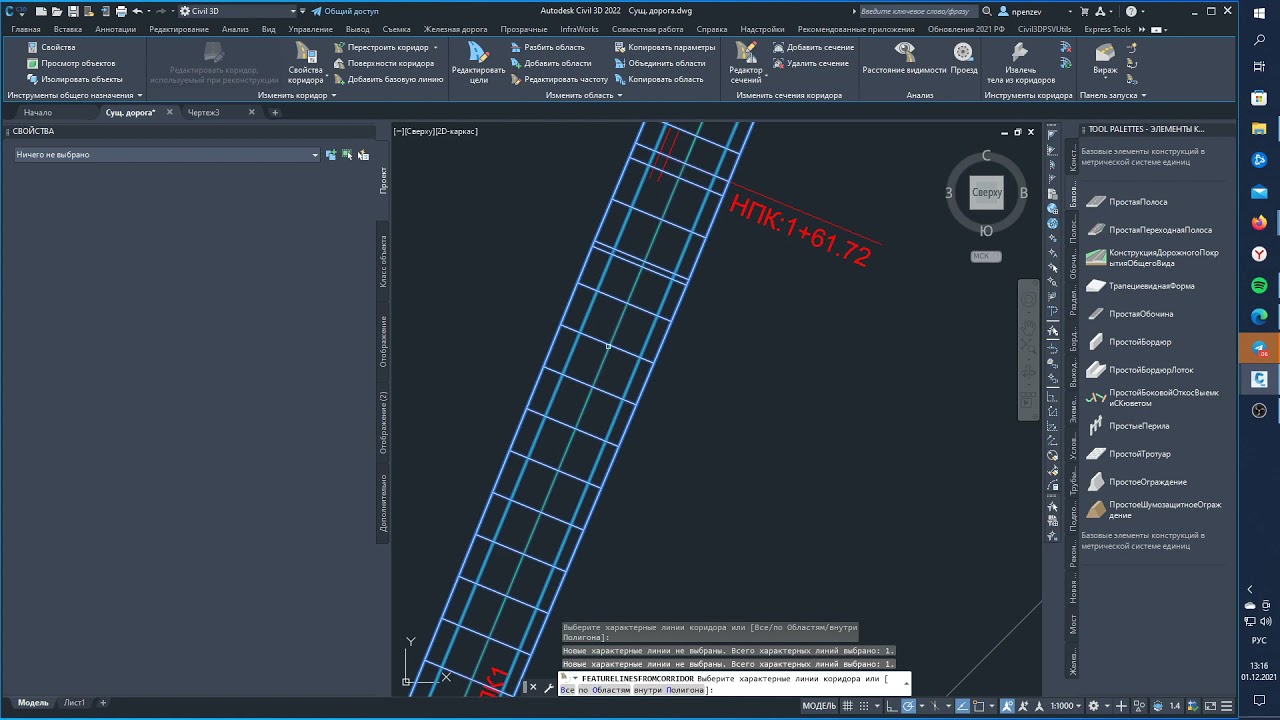Open Spotify from the taskbar

tap(1259, 285)
